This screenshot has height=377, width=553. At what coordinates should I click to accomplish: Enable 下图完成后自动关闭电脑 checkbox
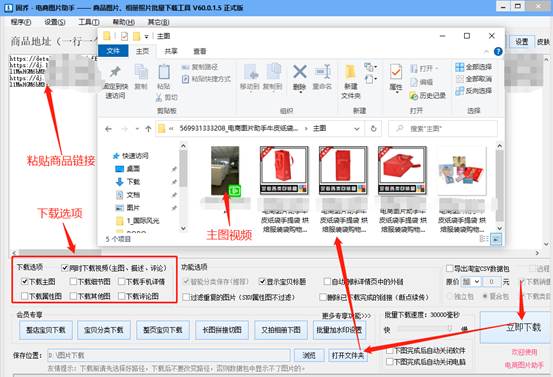pyautogui.click(x=389, y=361)
